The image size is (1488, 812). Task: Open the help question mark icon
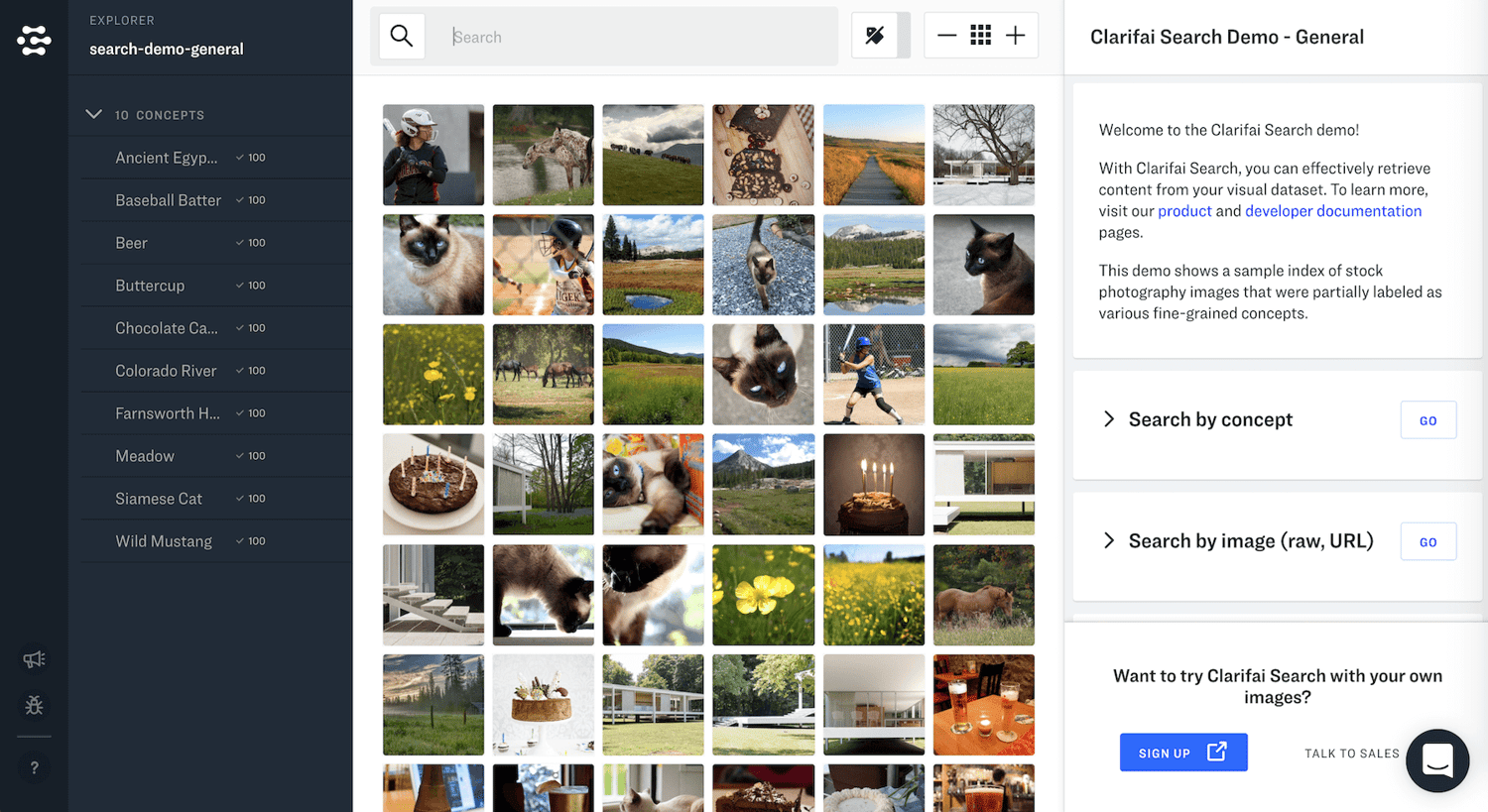click(x=34, y=767)
